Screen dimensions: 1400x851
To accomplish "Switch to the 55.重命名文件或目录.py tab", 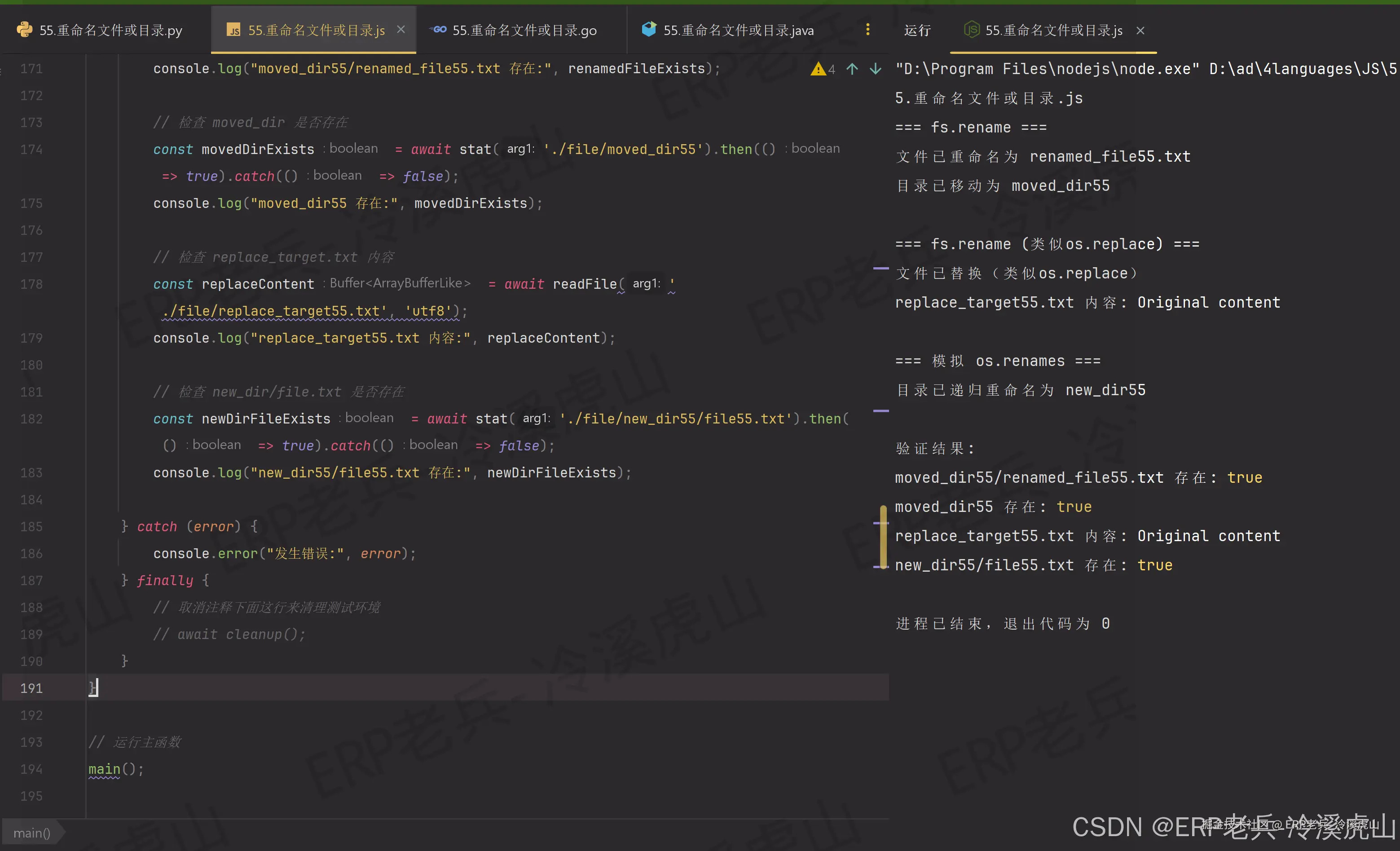I will pos(110,31).
